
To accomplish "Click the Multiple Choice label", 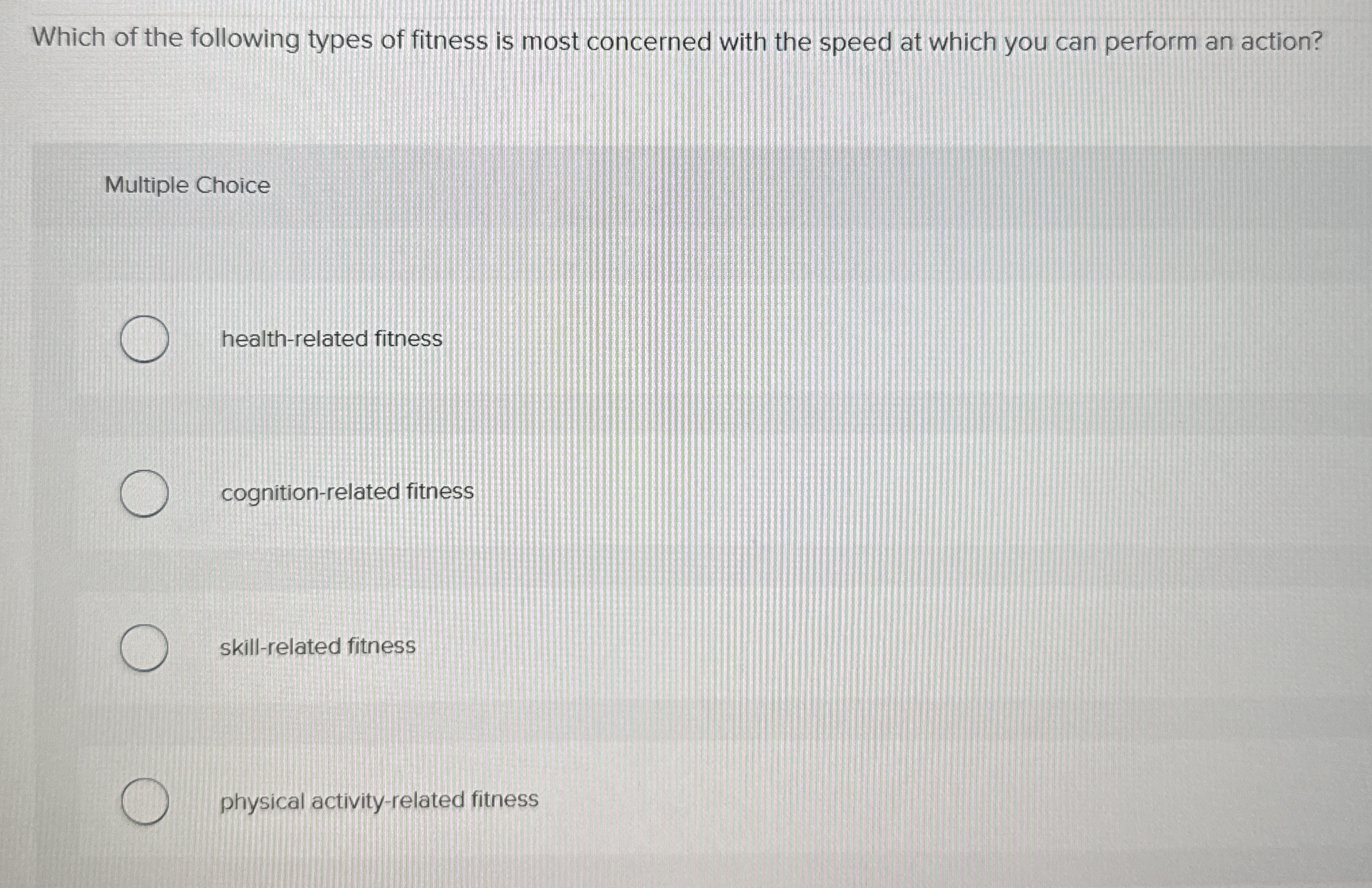I will [x=187, y=184].
